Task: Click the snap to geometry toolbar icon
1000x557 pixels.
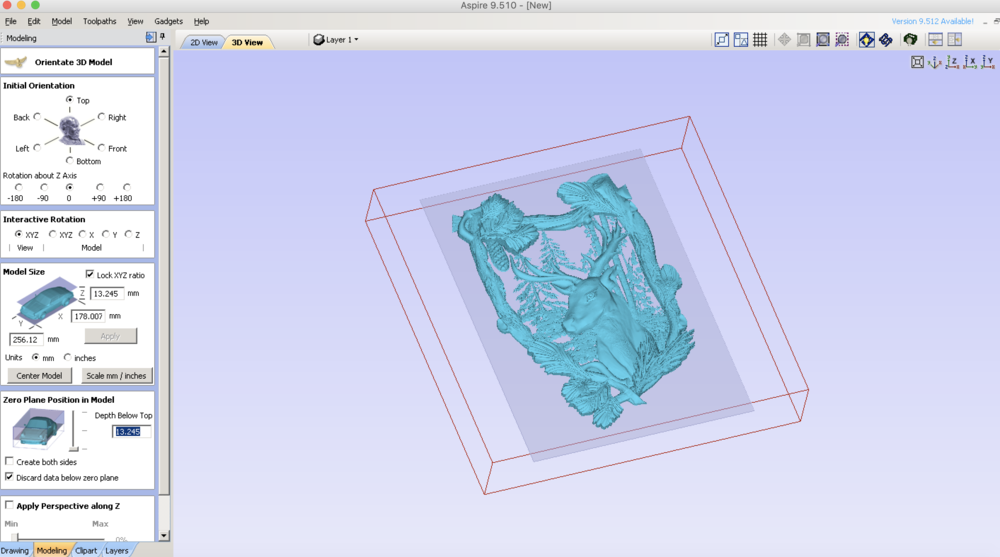Action: tap(721, 40)
